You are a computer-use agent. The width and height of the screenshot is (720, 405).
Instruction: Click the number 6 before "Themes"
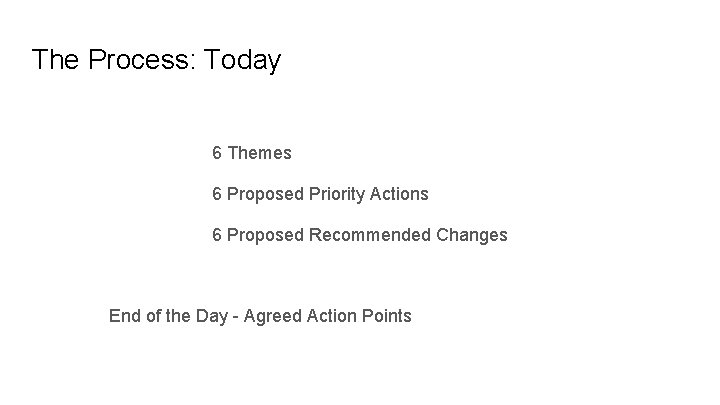tap(217, 153)
